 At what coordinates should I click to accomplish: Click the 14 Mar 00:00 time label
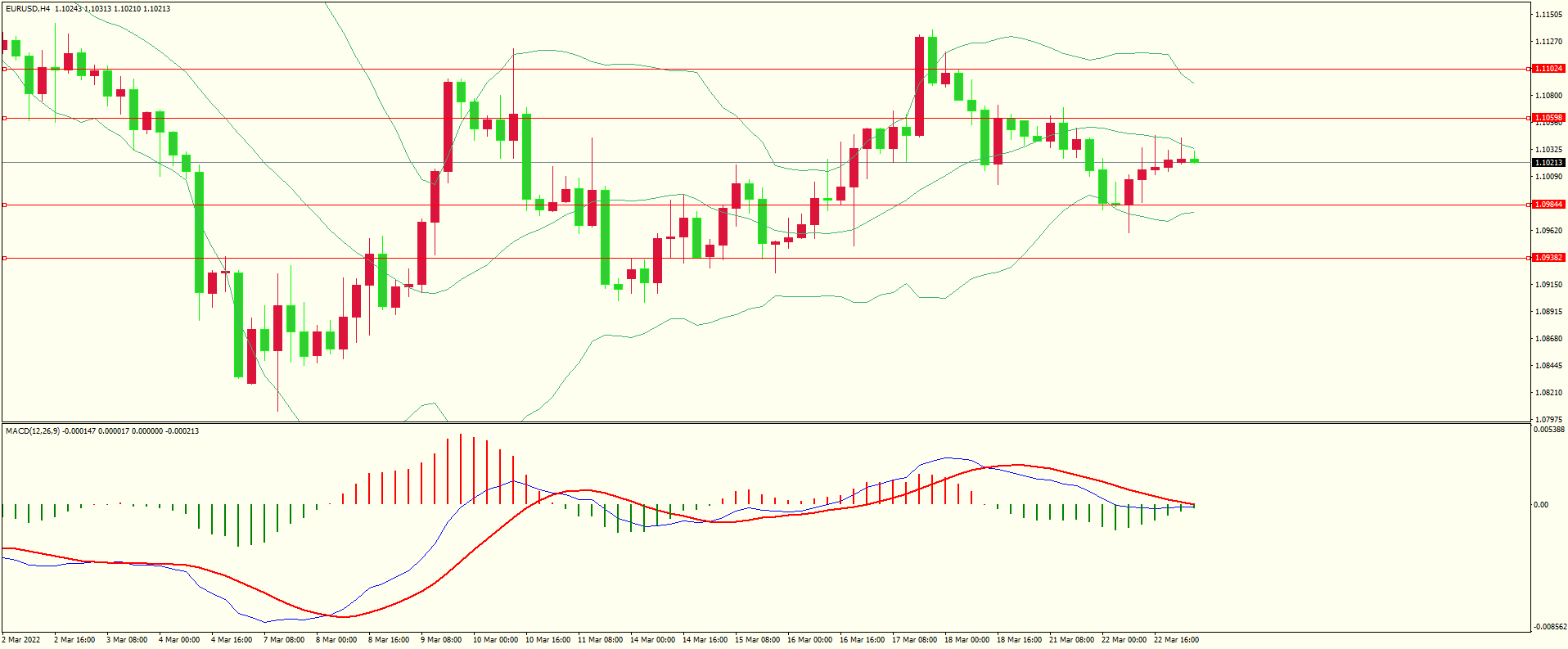point(652,640)
